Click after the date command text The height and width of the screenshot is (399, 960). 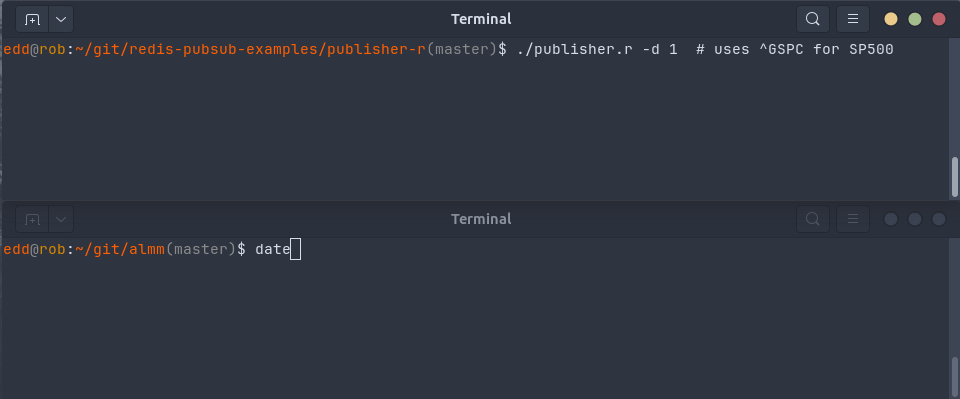click(x=295, y=250)
